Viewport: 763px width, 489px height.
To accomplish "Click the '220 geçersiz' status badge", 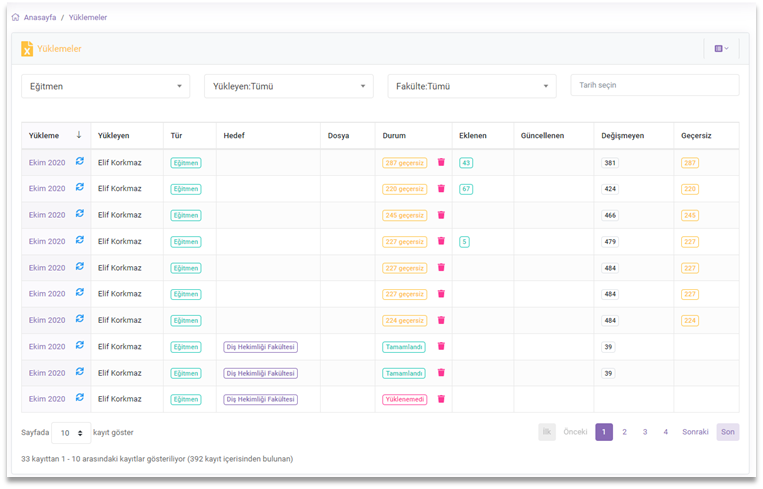I will [404, 189].
